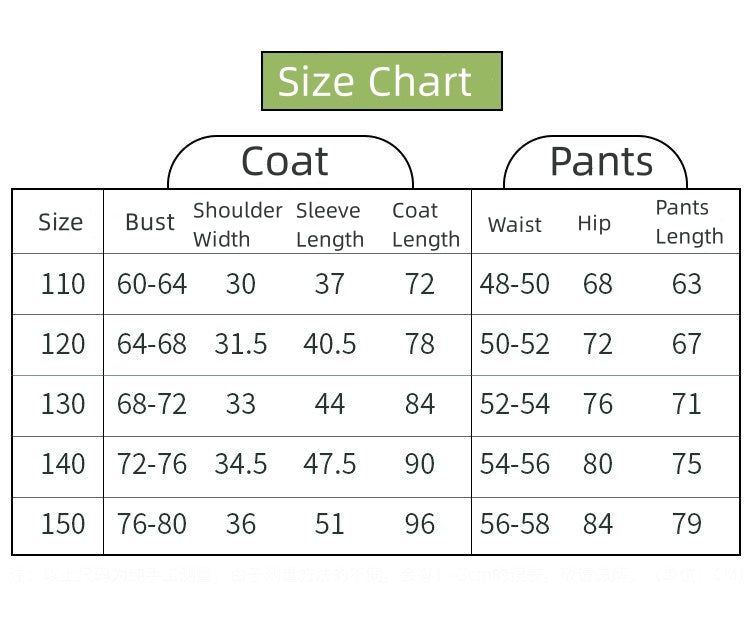Select the size 140 row label
This screenshot has width=750, height=636.
pyautogui.click(x=63, y=464)
